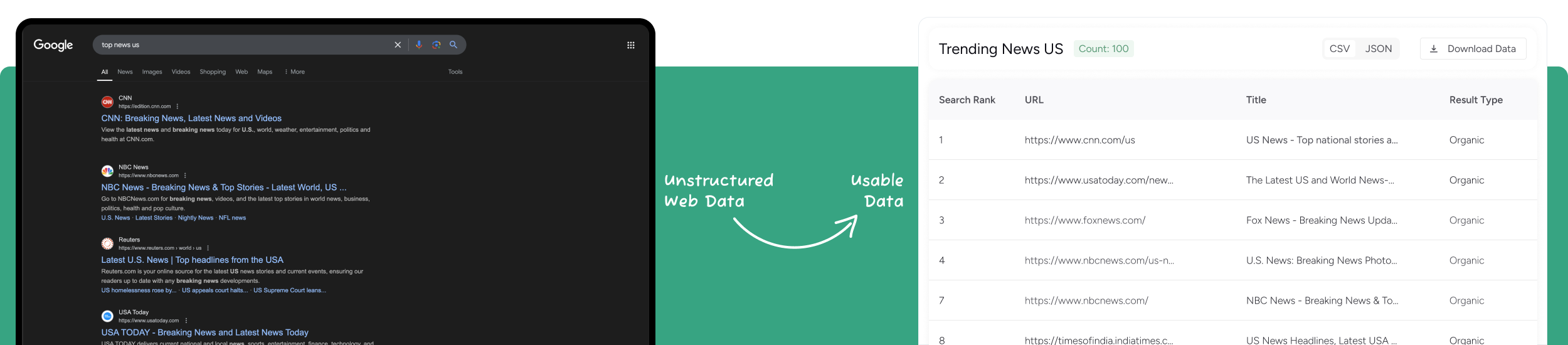This screenshot has width=1568, height=345.
Task: Open the Reuters Latest U.S. News link
Action: [192, 260]
